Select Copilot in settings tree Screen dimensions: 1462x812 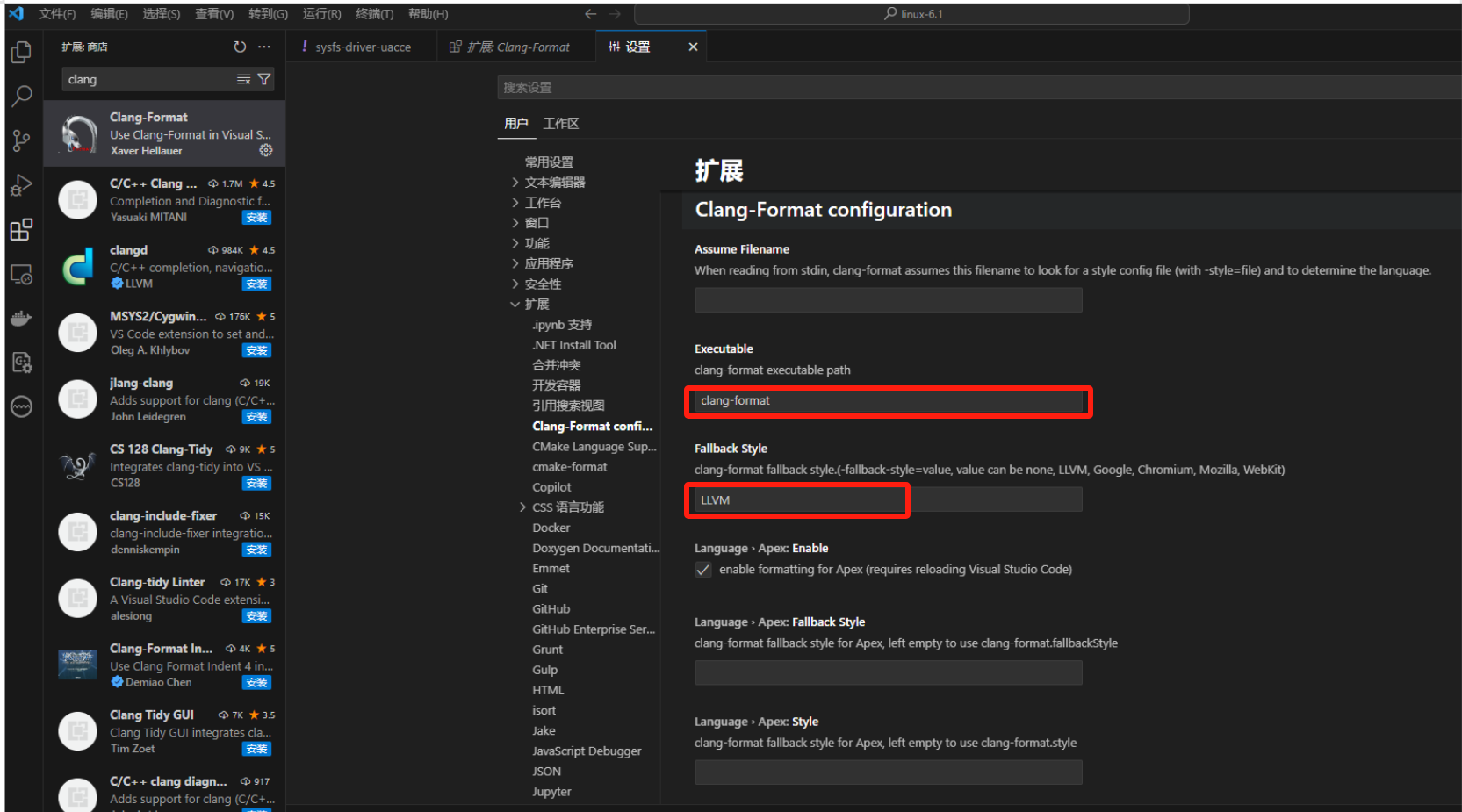pyautogui.click(x=551, y=487)
